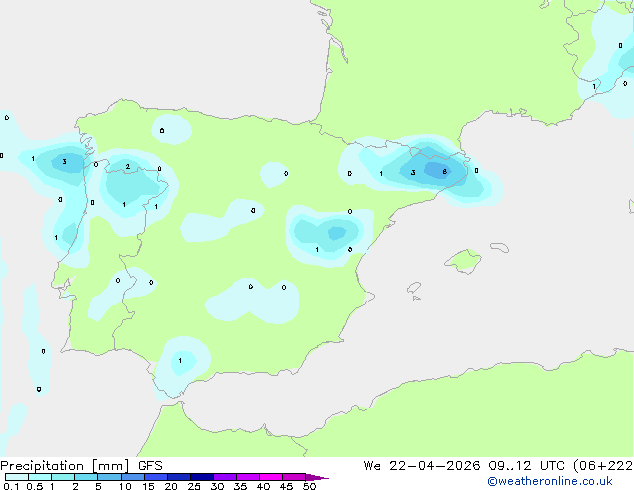Click the Mallorca island outline
The width and height of the screenshot is (634, 490).
pos(463,262)
